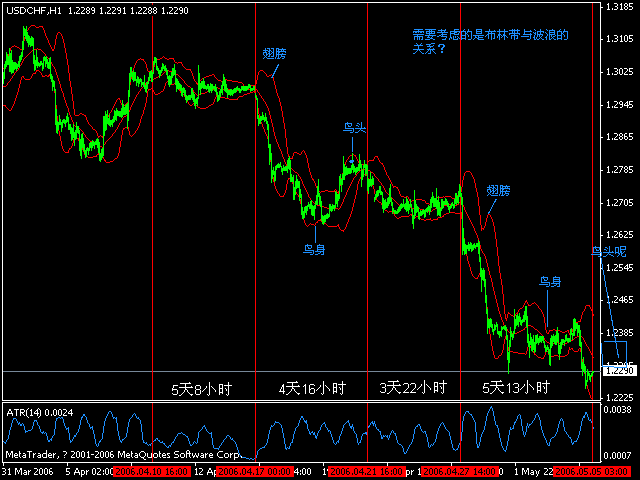Image resolution: width=640 pixels, height=480 pixels.
Task: Click the 1.2945 price scale label
Action: tap(620, 104)
